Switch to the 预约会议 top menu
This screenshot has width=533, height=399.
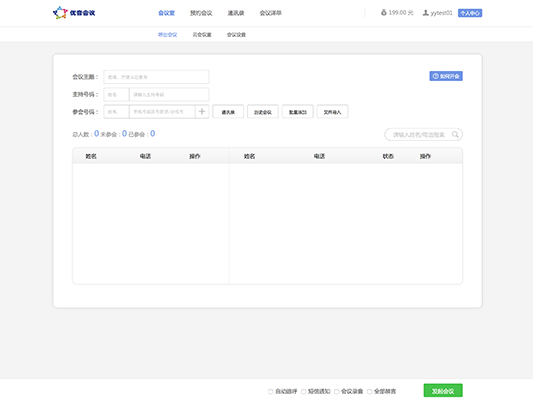(x=201, y=13)
